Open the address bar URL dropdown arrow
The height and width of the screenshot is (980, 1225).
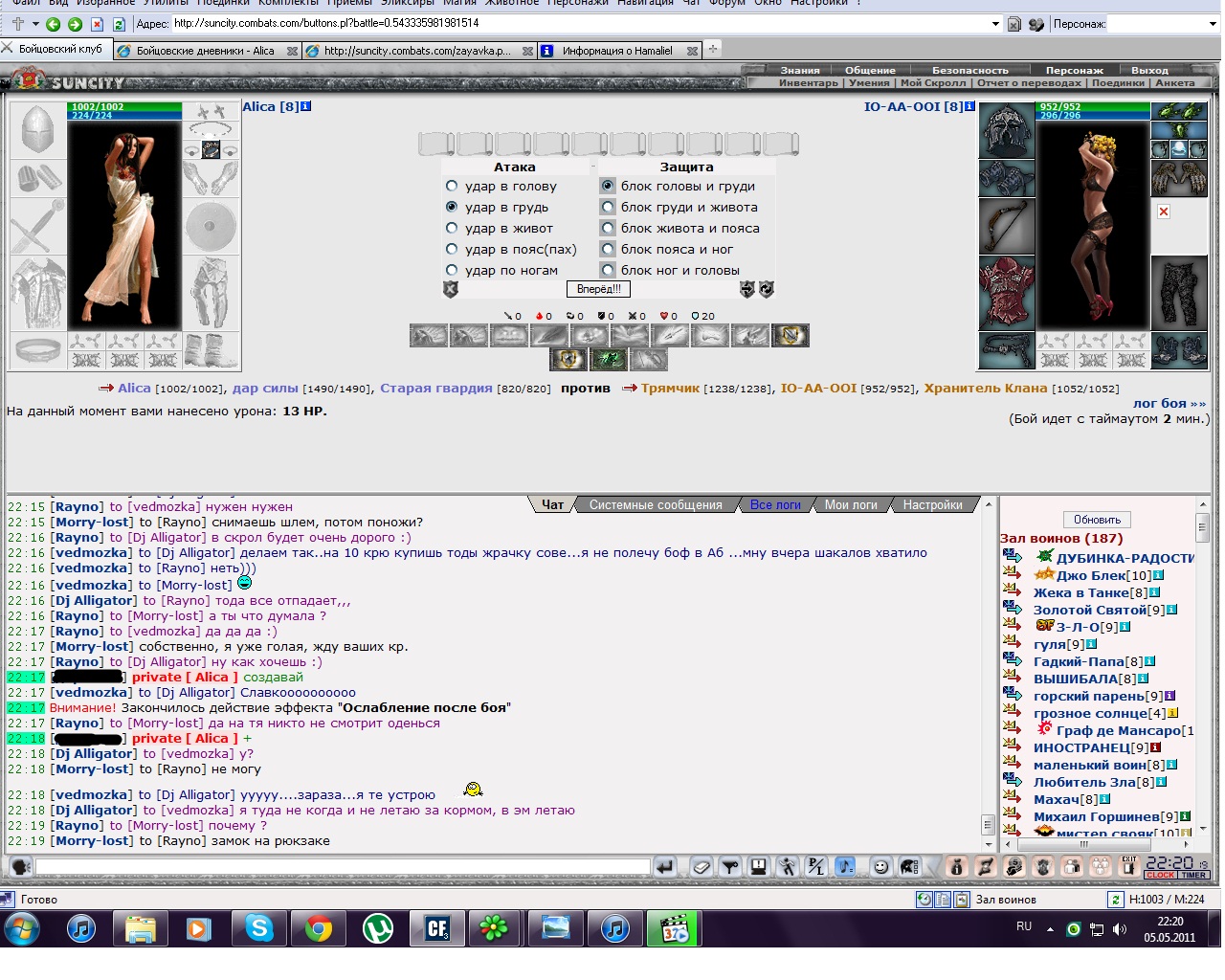(x=995, y=24)
